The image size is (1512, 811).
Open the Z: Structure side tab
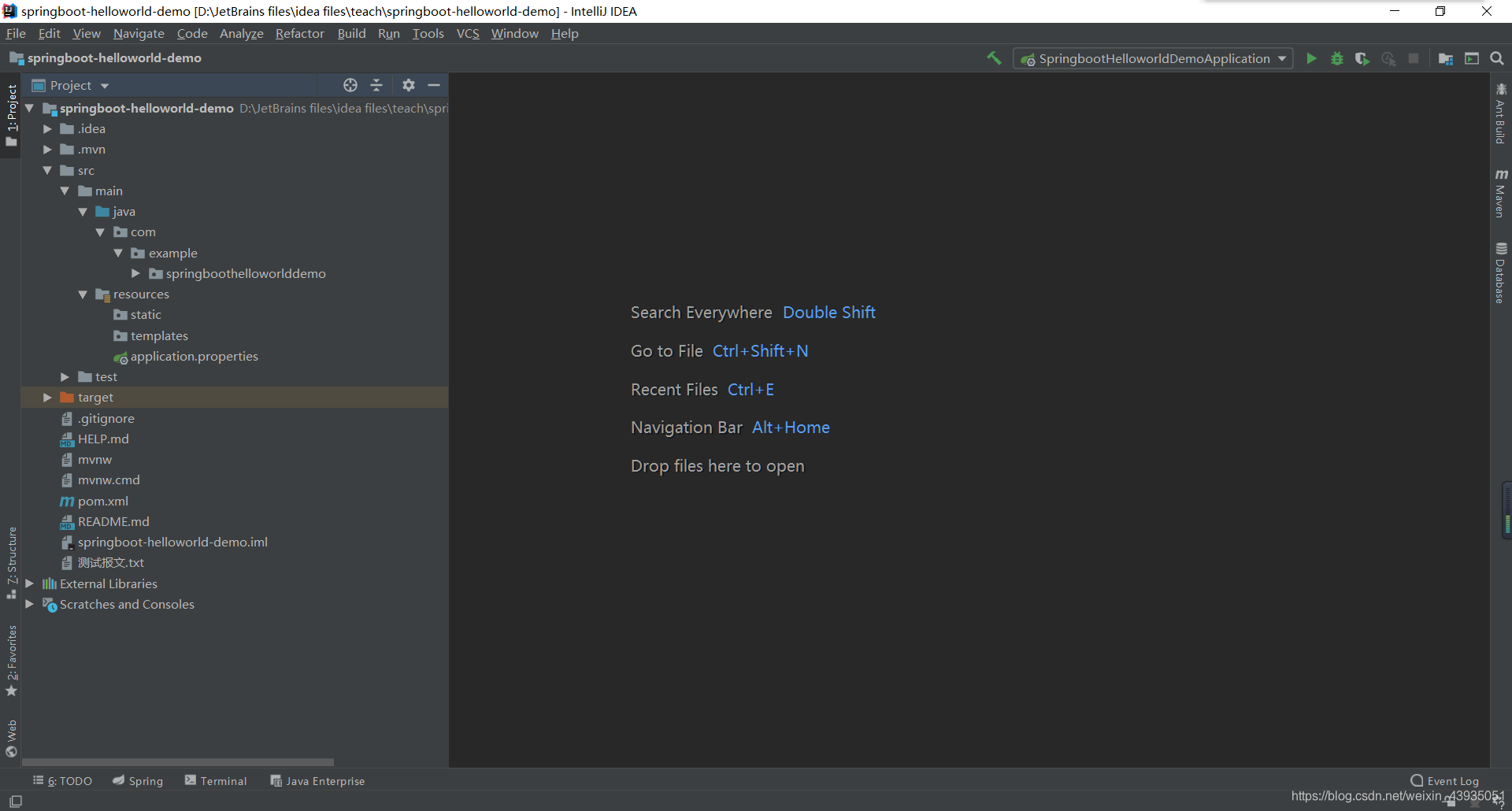pyautogui.click(x=11, y=562)
